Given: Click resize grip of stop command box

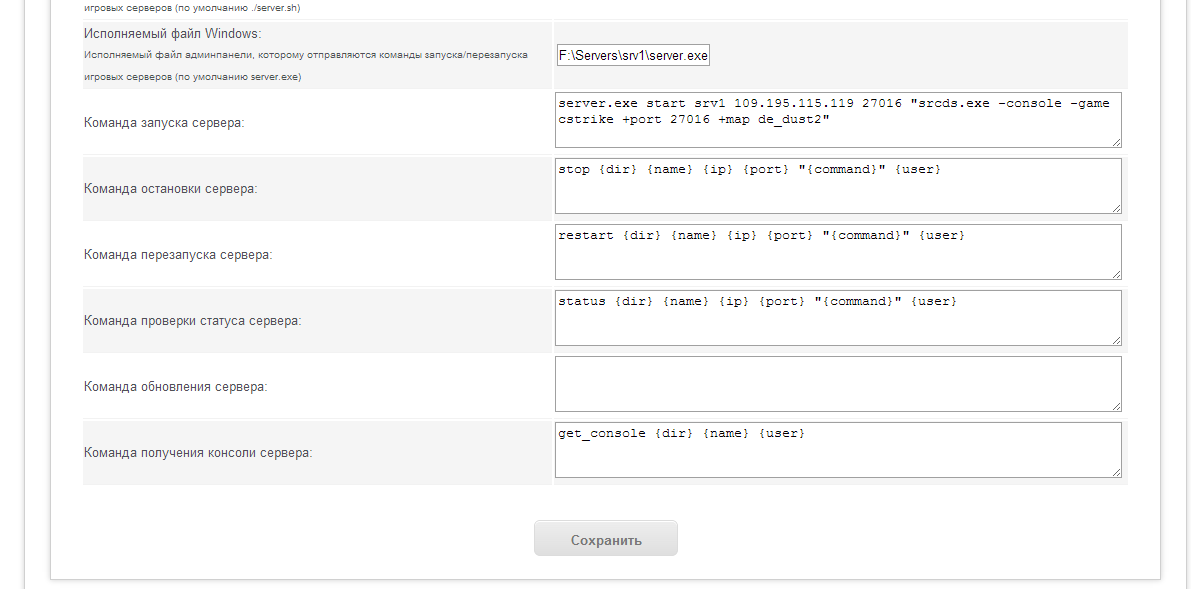Looking at the screenshot, I should coord(1115,208).
